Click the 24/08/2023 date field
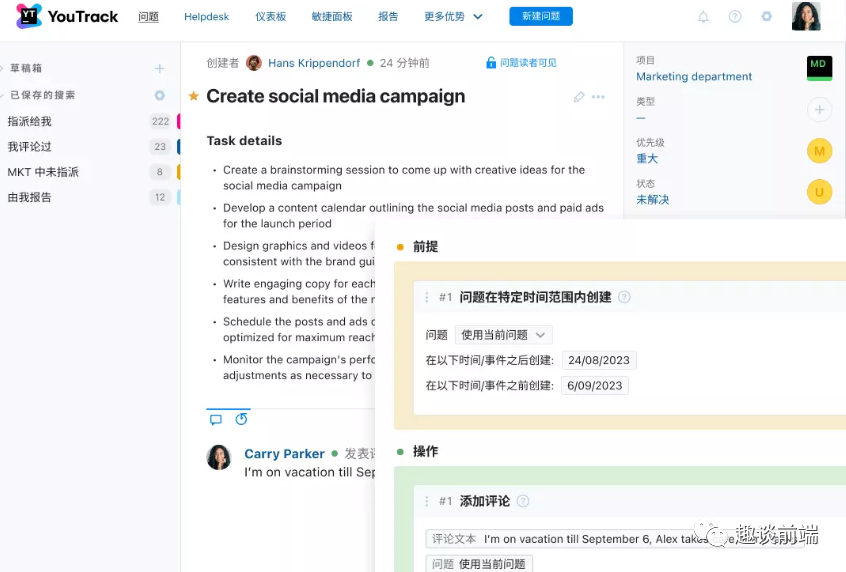 tap(598, 360)
